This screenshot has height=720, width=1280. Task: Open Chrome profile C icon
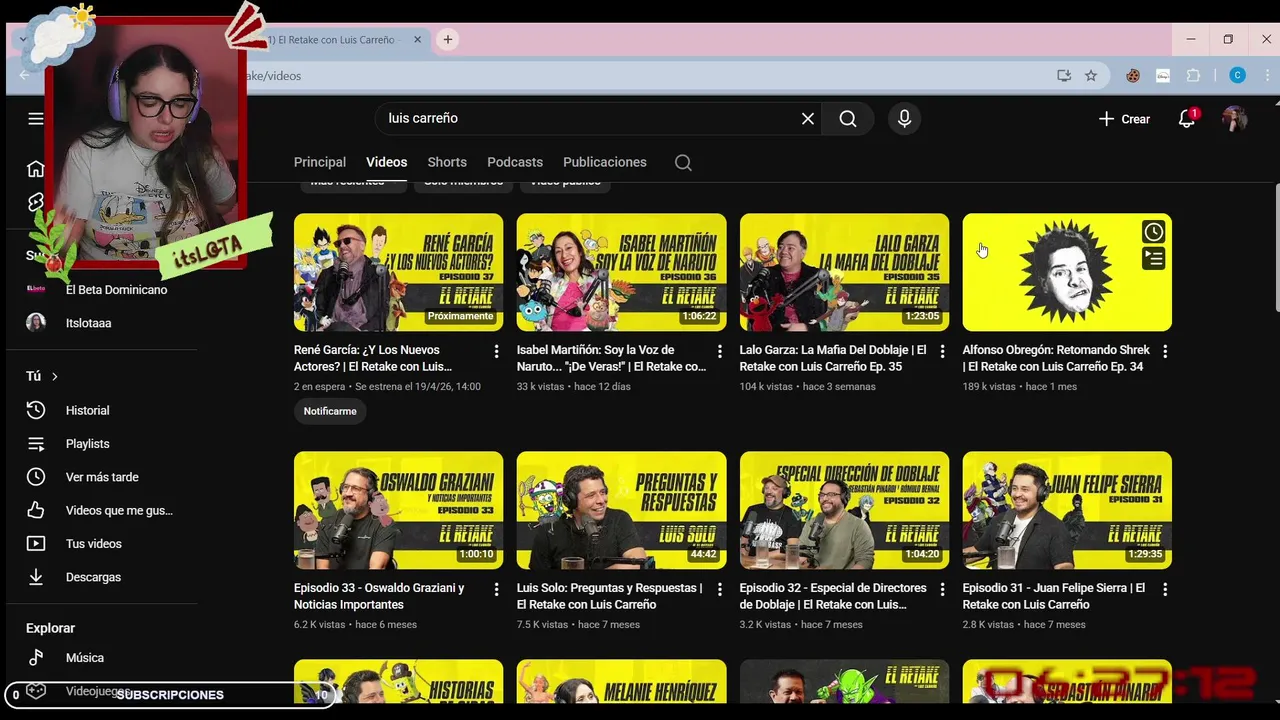point(1237,76)
